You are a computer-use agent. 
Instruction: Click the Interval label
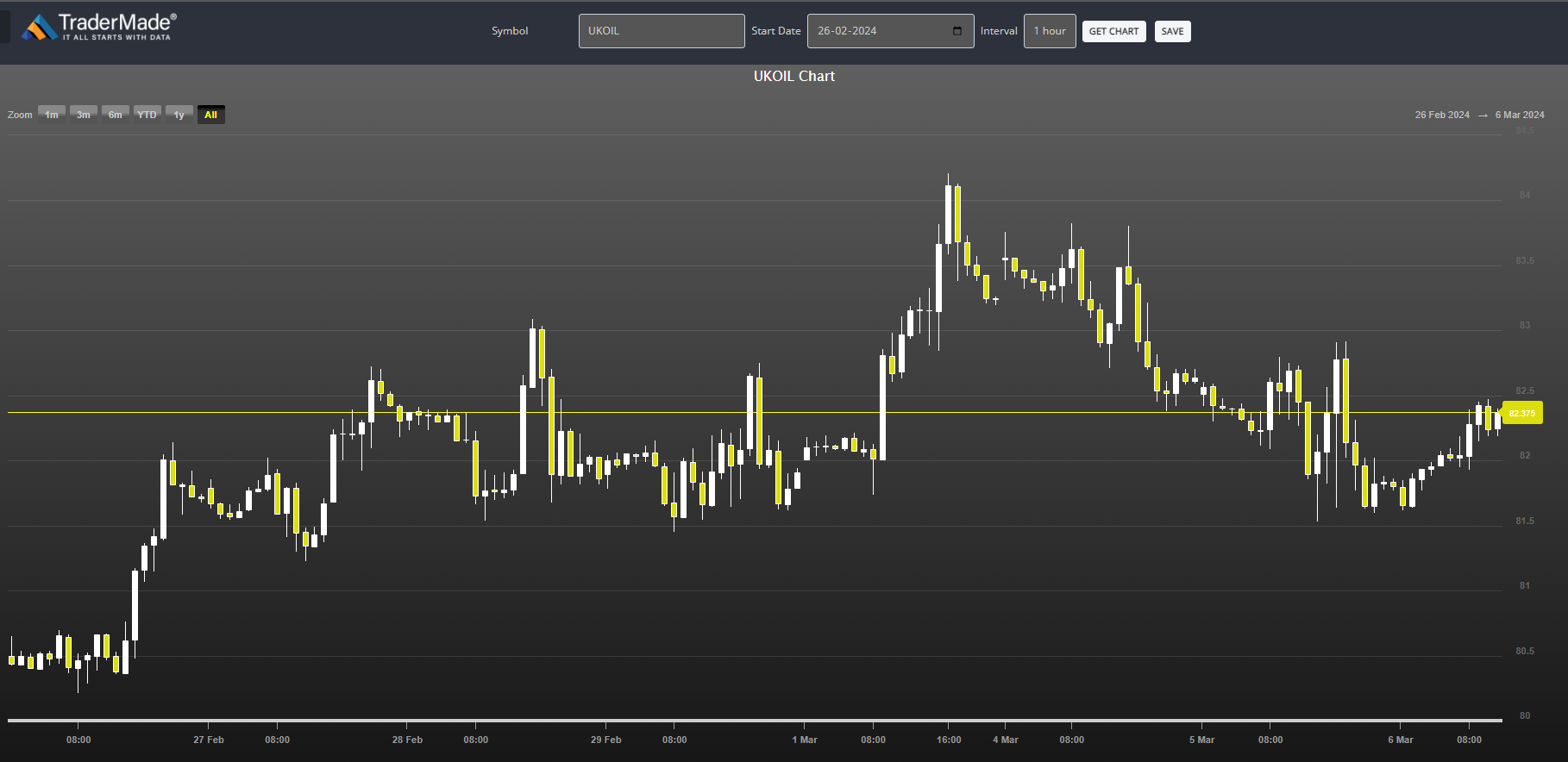[x=999, y=31]
